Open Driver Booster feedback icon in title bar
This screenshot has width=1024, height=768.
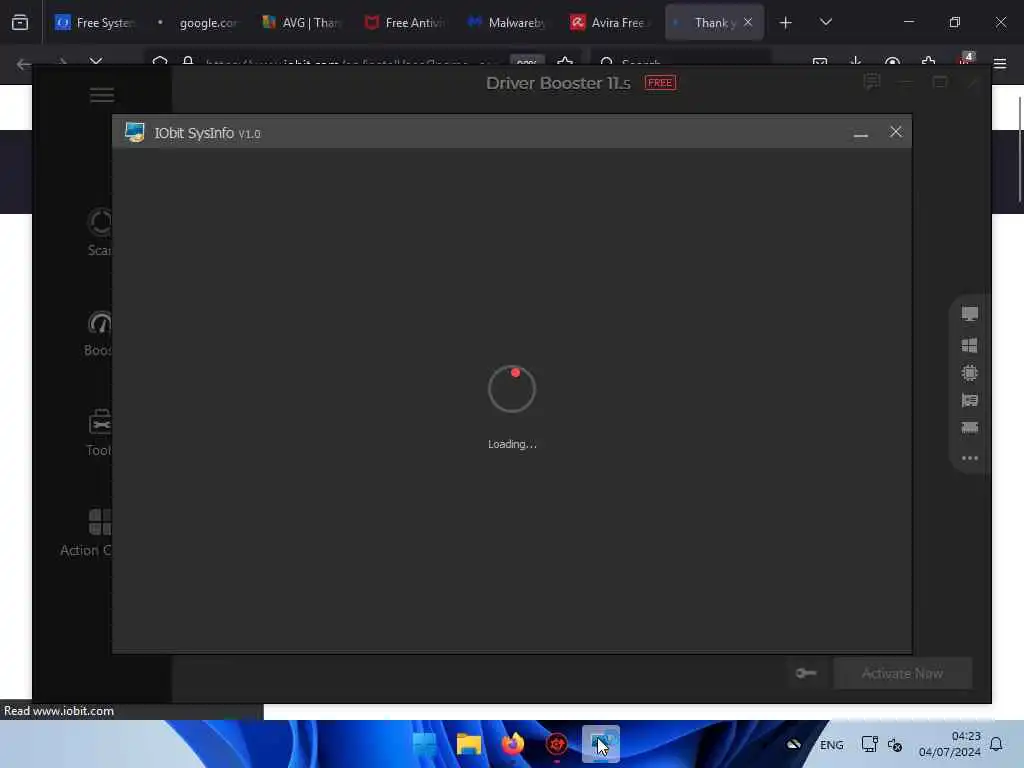click(872, 82)
